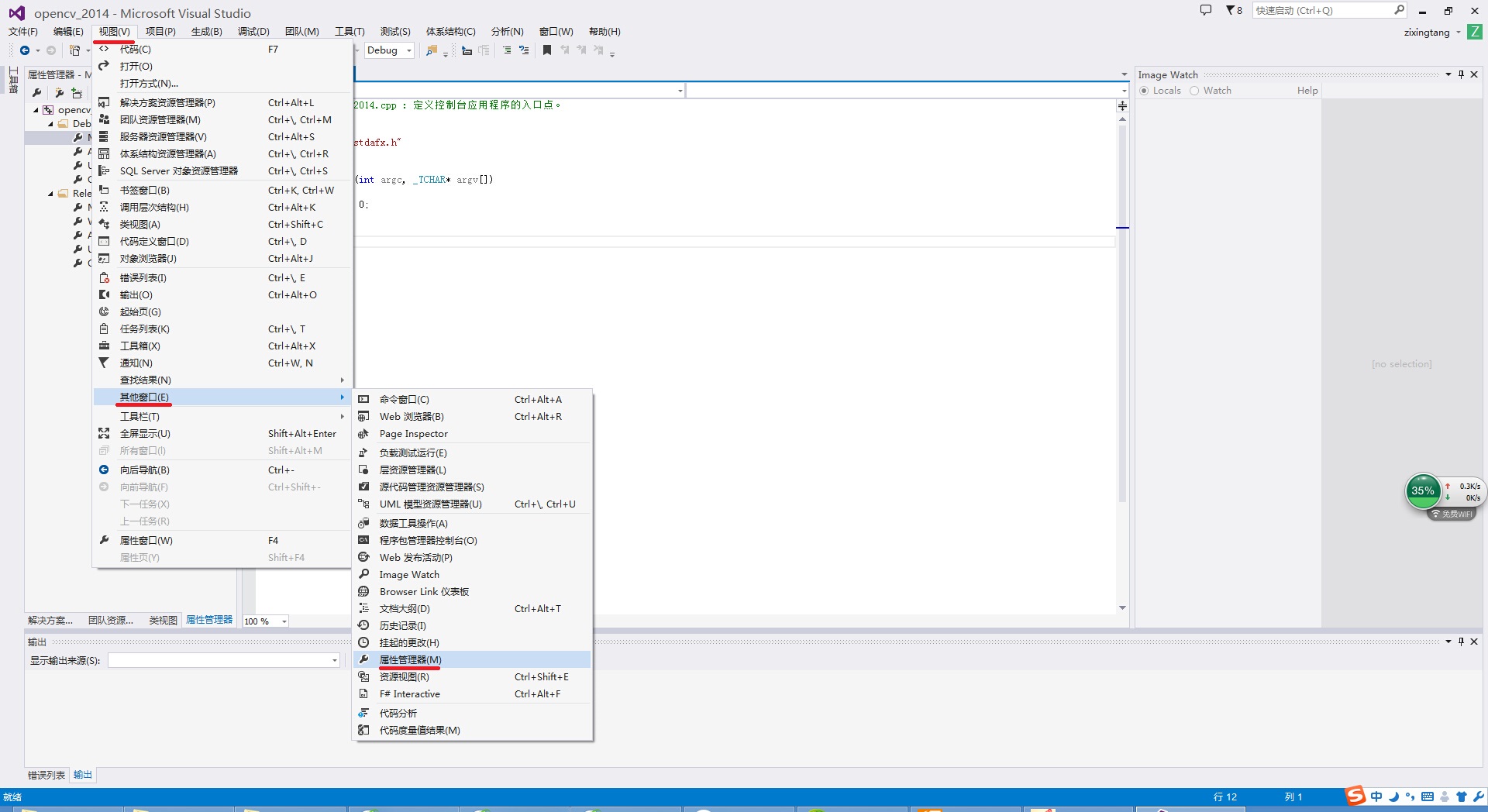Click the Class View (类视图) icon
This screenshot has height=812, width=1488.
coord(104,224)
